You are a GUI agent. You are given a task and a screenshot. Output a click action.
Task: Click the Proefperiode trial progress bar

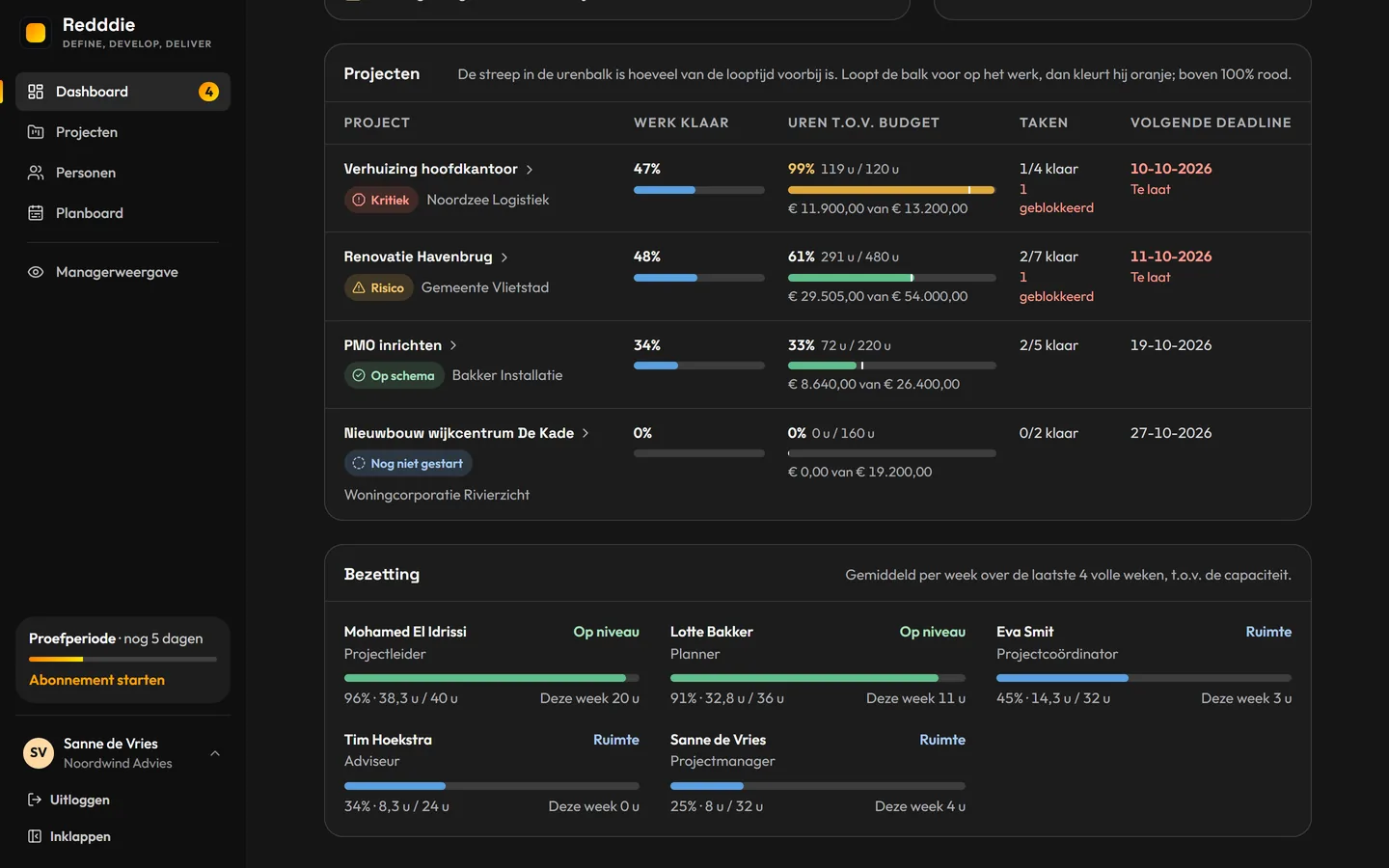coord(123,659)
